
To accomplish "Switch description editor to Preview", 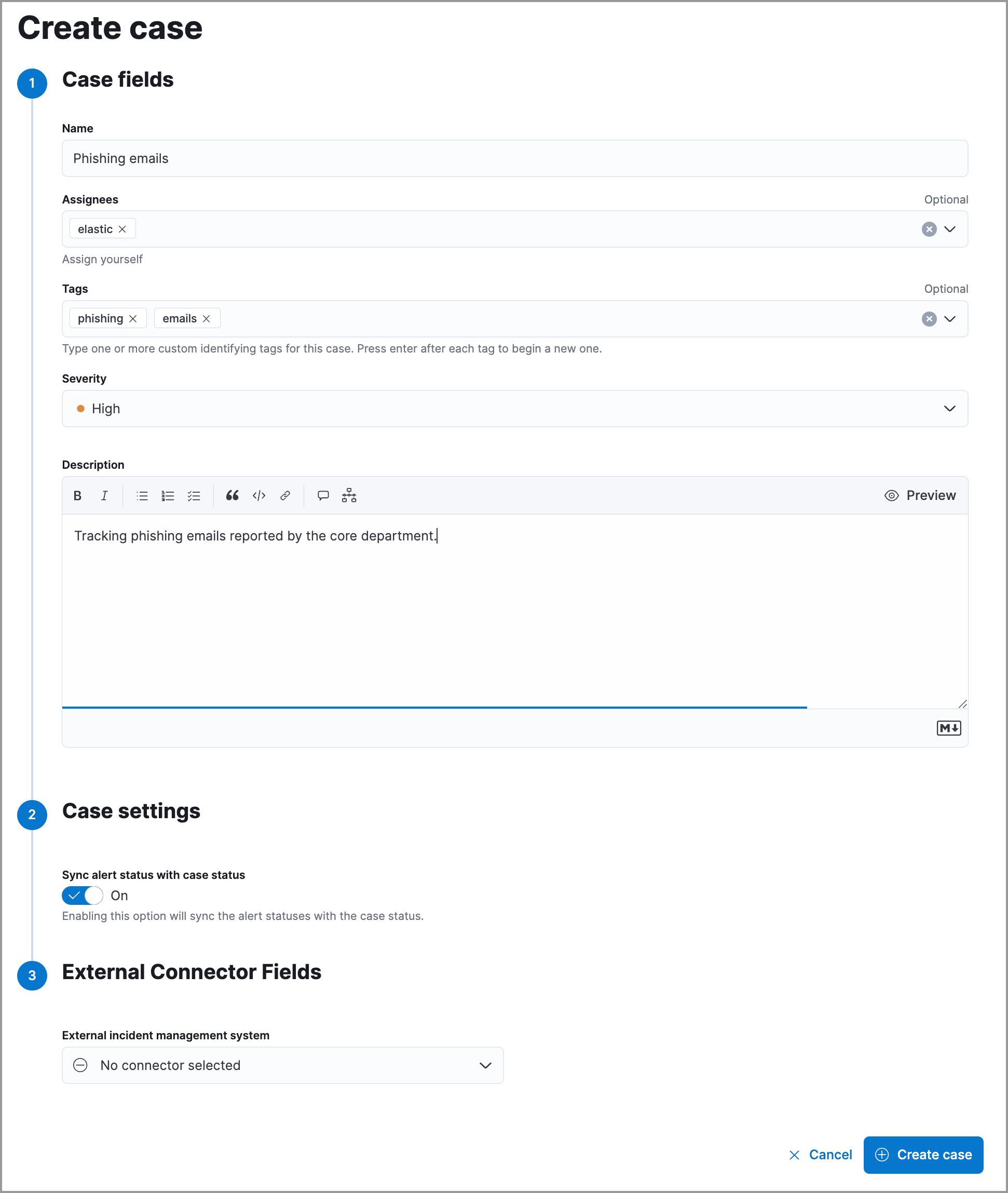I will (920, 496).
